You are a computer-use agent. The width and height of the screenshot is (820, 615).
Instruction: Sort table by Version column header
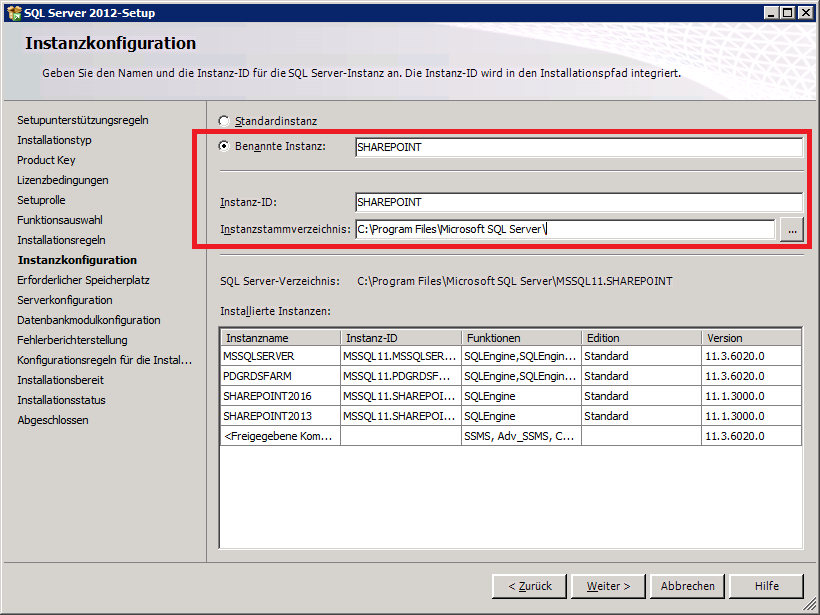pyautogui.click(x=750, y=338)
